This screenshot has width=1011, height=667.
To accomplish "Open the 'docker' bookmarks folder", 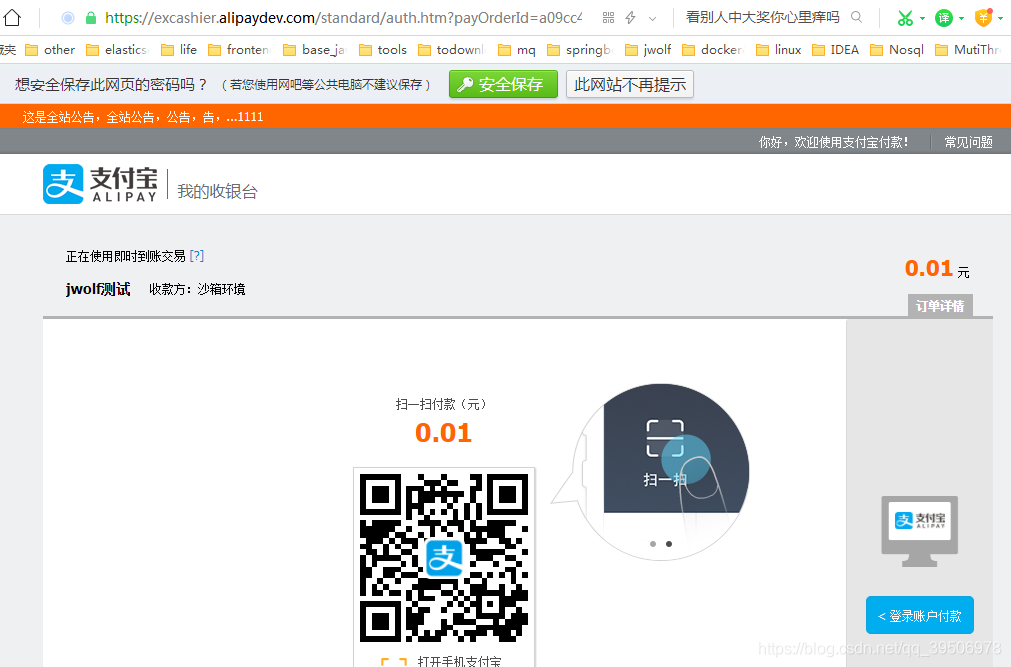I will point(712,50).
